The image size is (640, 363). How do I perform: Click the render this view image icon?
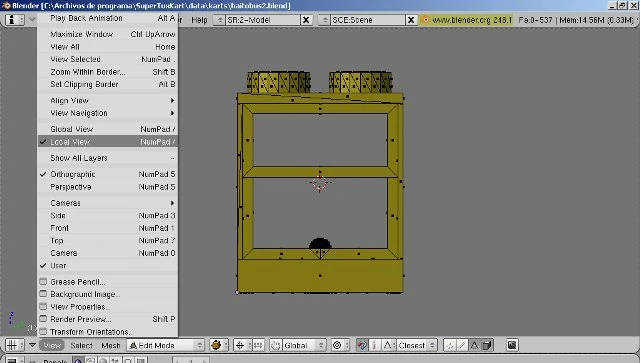[x=512, y=345]
